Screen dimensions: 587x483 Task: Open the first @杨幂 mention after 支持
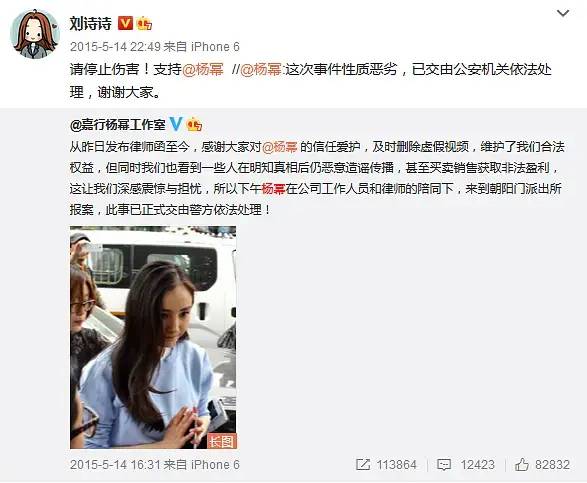tap(203, 70)
